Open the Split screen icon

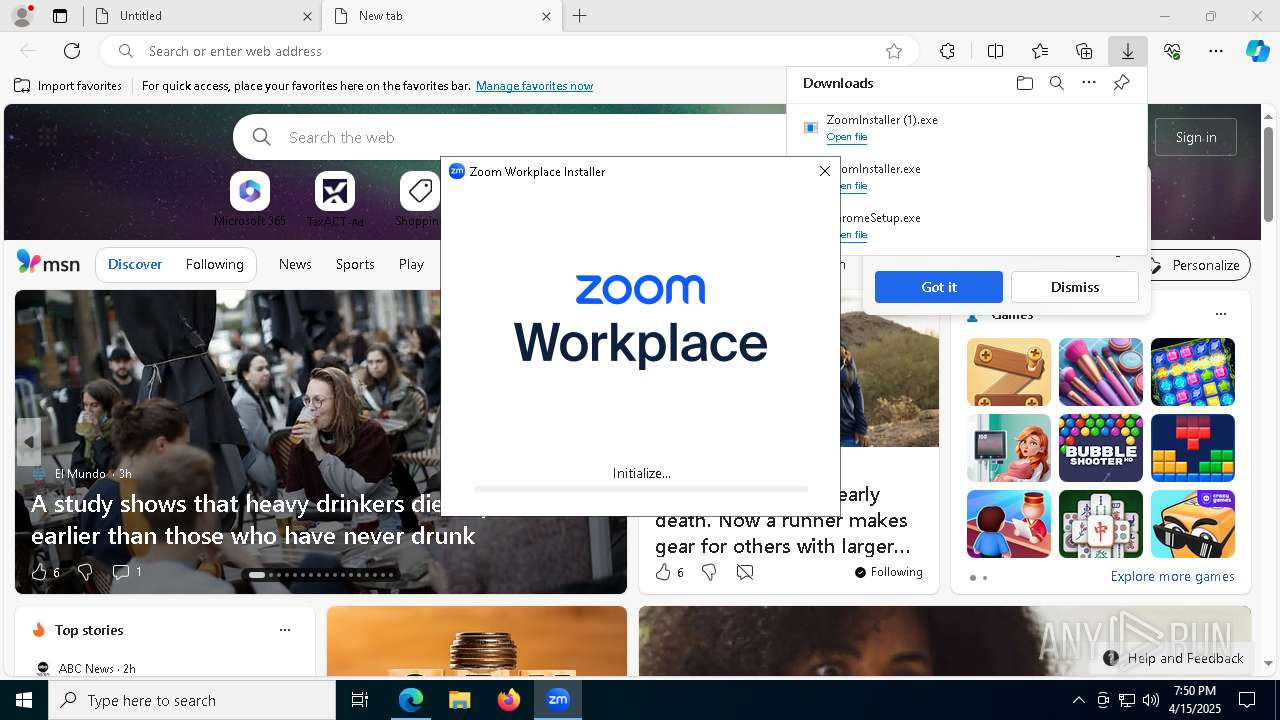pyautogui.click(x=995, y=51)
